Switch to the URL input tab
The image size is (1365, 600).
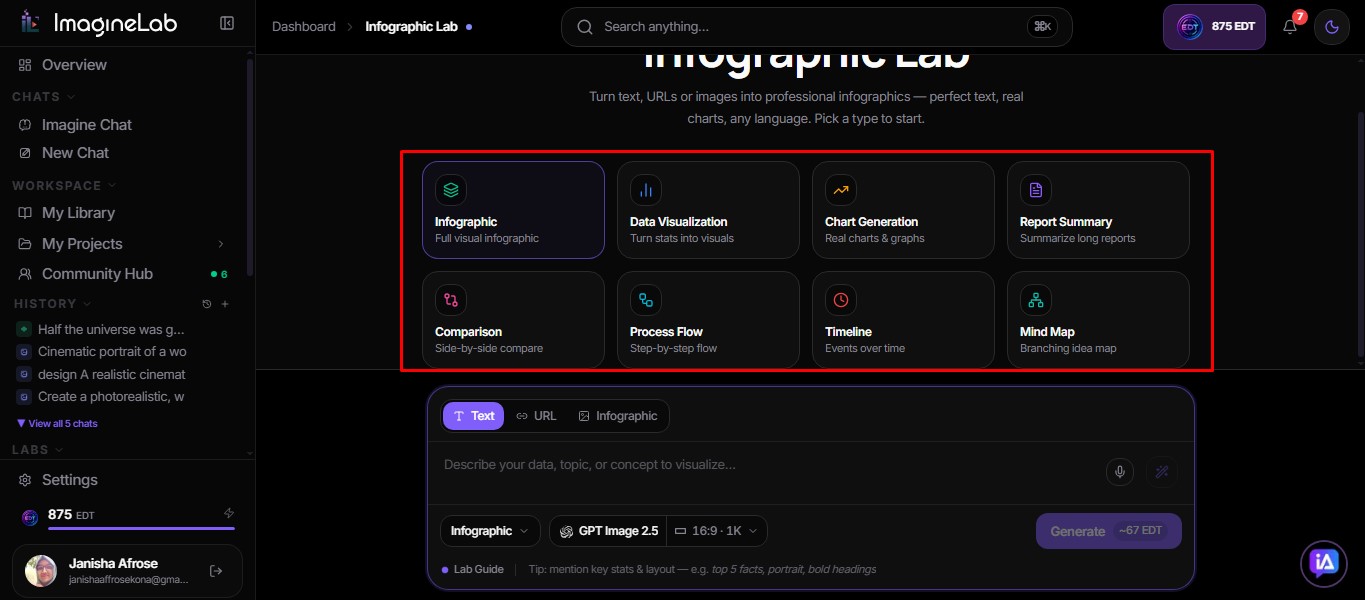(536, 416)
